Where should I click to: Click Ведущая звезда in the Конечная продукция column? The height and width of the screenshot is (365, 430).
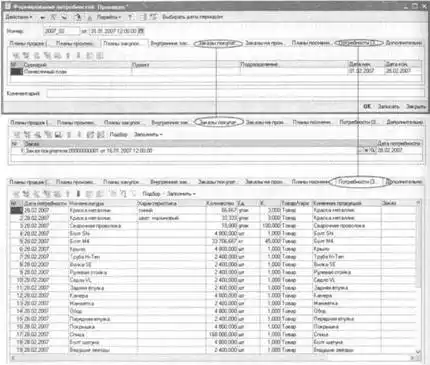(333, 350)
